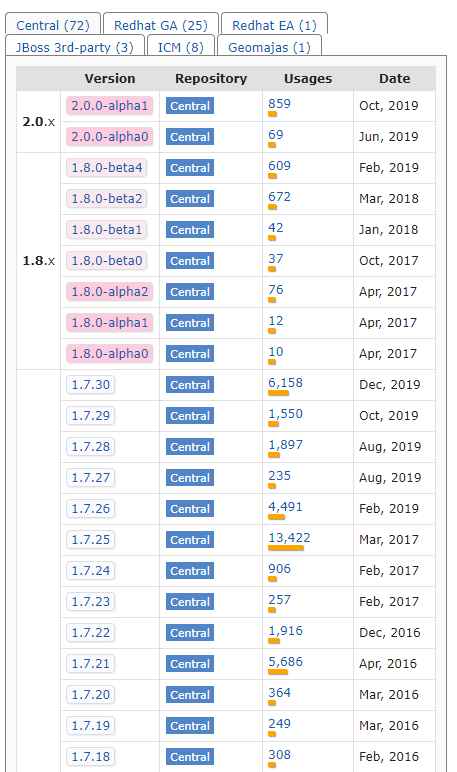
Task: View the 235 usages link
Action: coord(279,476)
